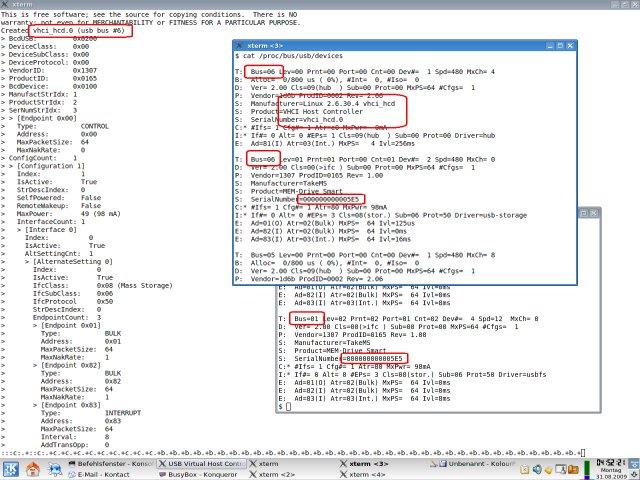Click the main xterm title bar icon
This screenshot has height=480, width=640.
tap(7, 6)
